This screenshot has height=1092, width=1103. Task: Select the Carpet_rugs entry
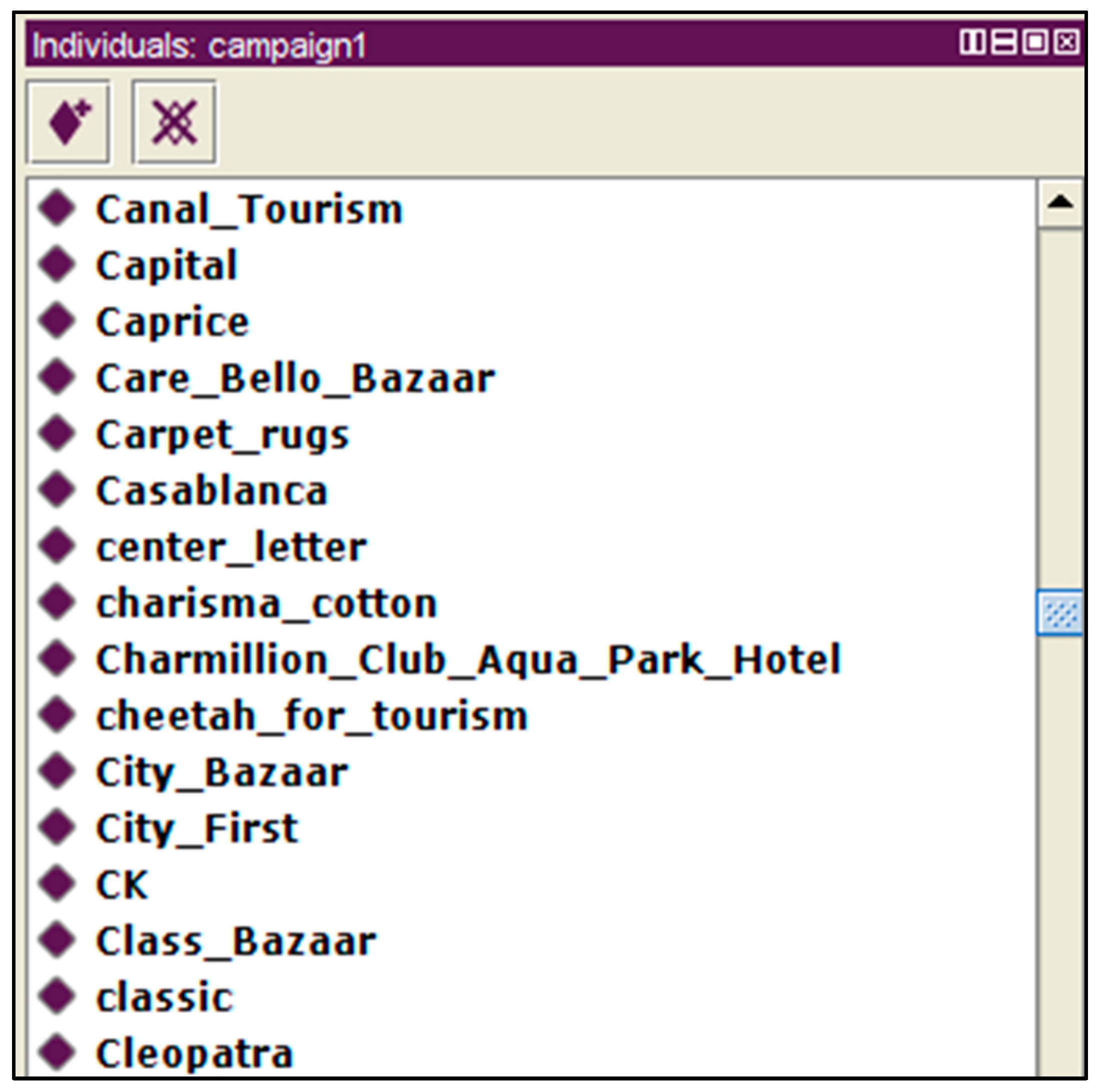(222, 435)
